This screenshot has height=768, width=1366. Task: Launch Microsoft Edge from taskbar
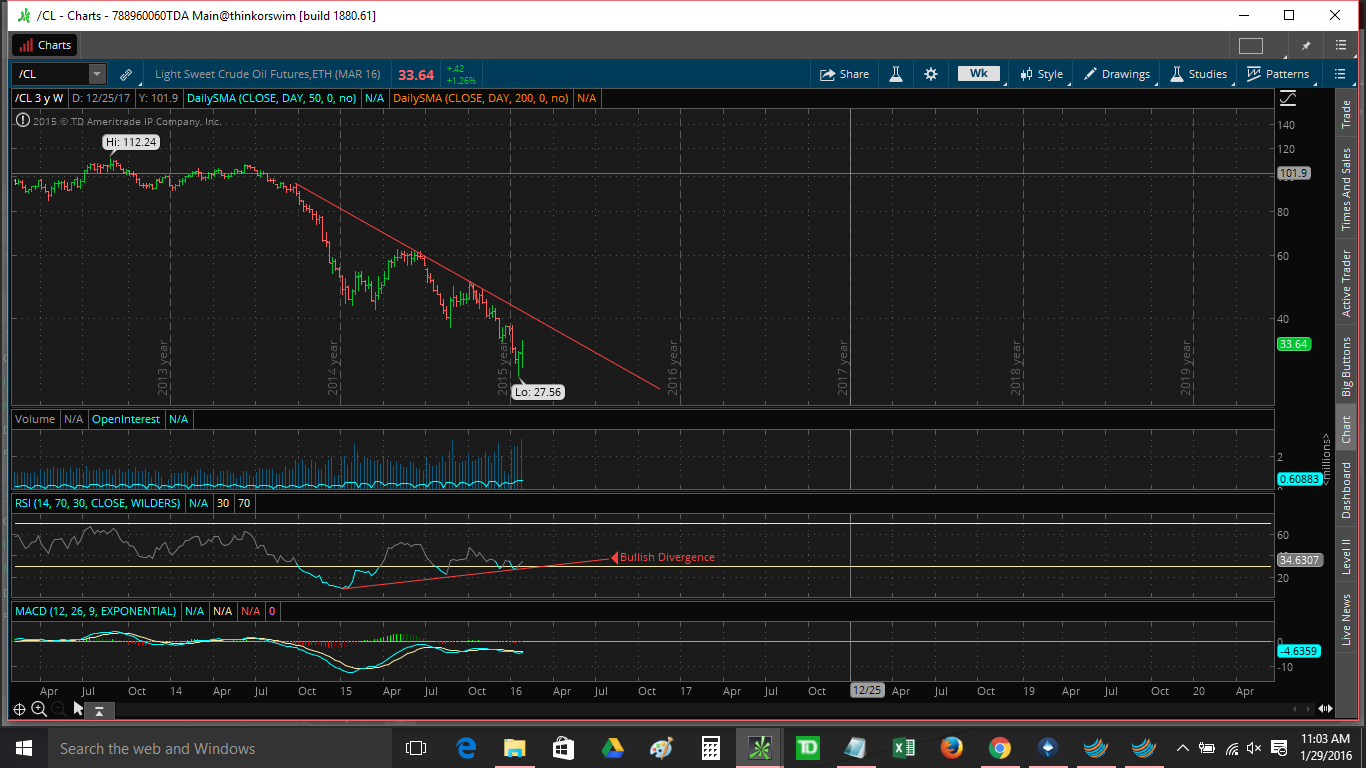point(466,748)
